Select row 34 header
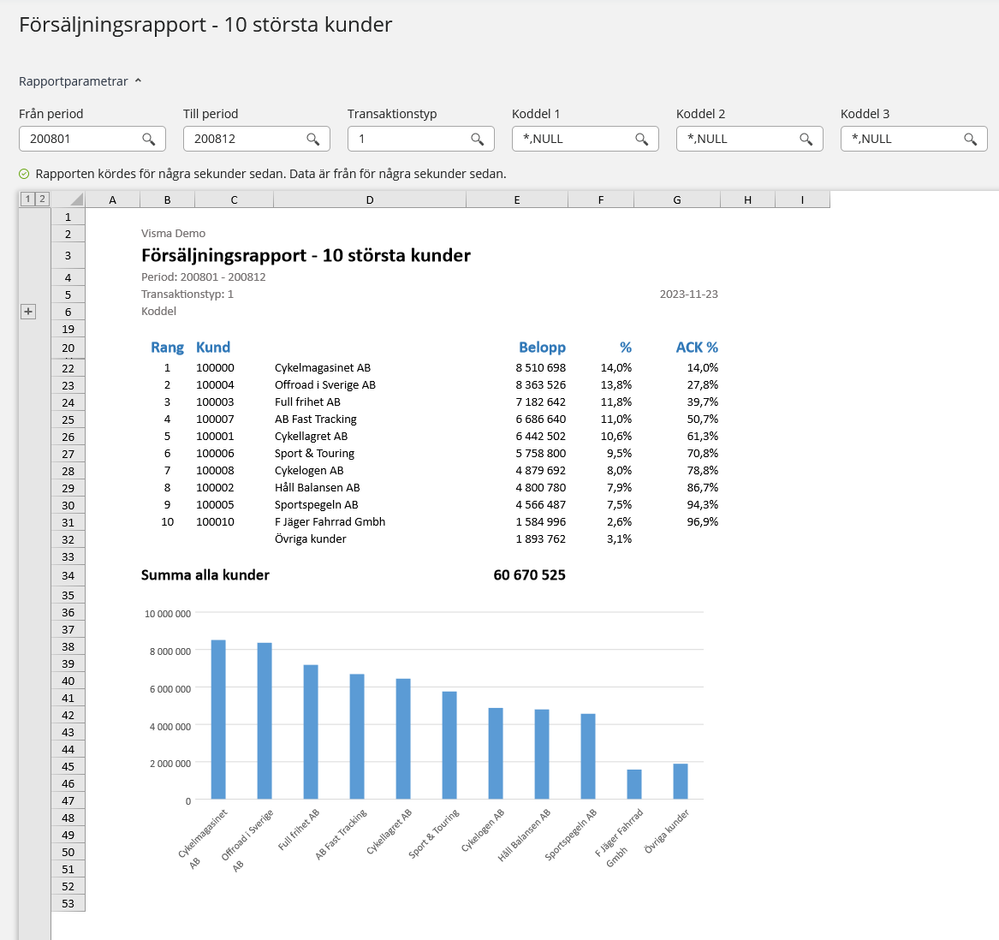 [68, 576]
